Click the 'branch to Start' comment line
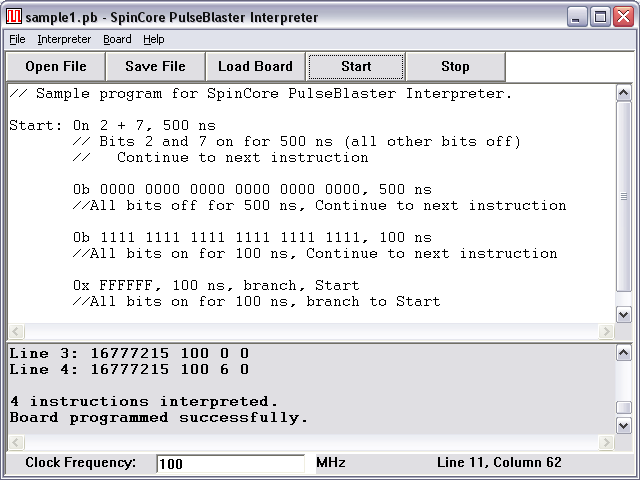640x480 pixels. click(256, 302)
